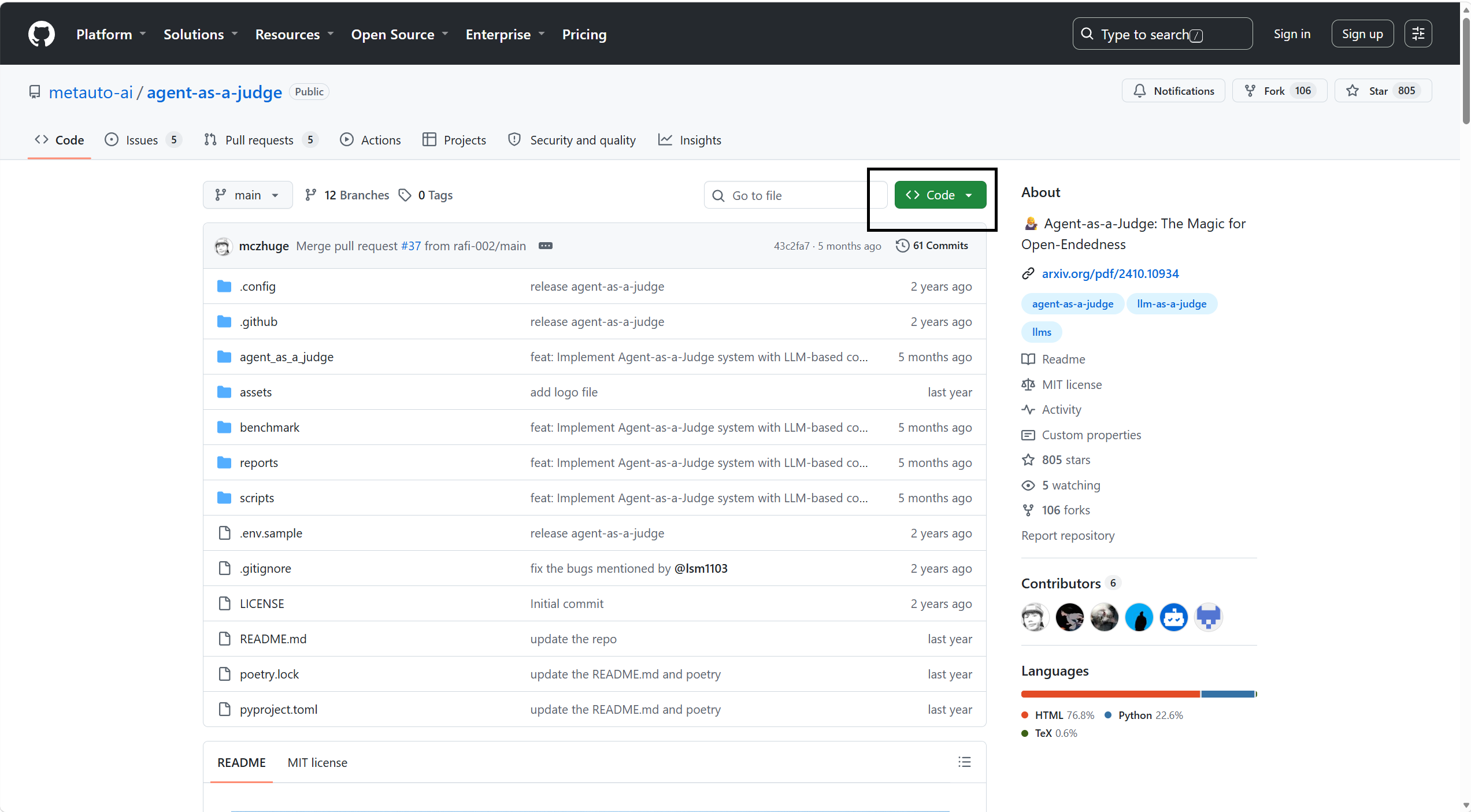Viewport: 1471px width, 812px height.
Task: View the 61 Commits history
Action: click(x=932, y=246)
